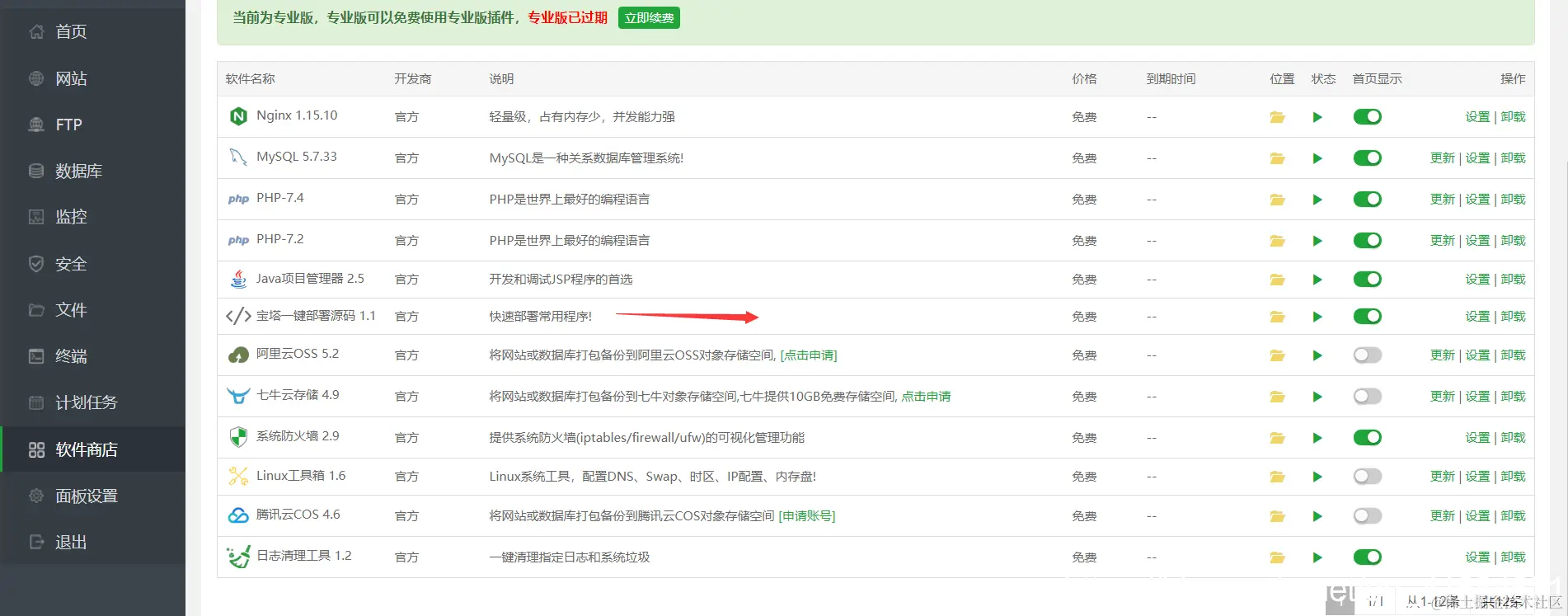Open the folder icon for Linux工具箱 1.6
Viewport: 1568px width, 616px height.
pyautogui.click(x=1277, y=477)
